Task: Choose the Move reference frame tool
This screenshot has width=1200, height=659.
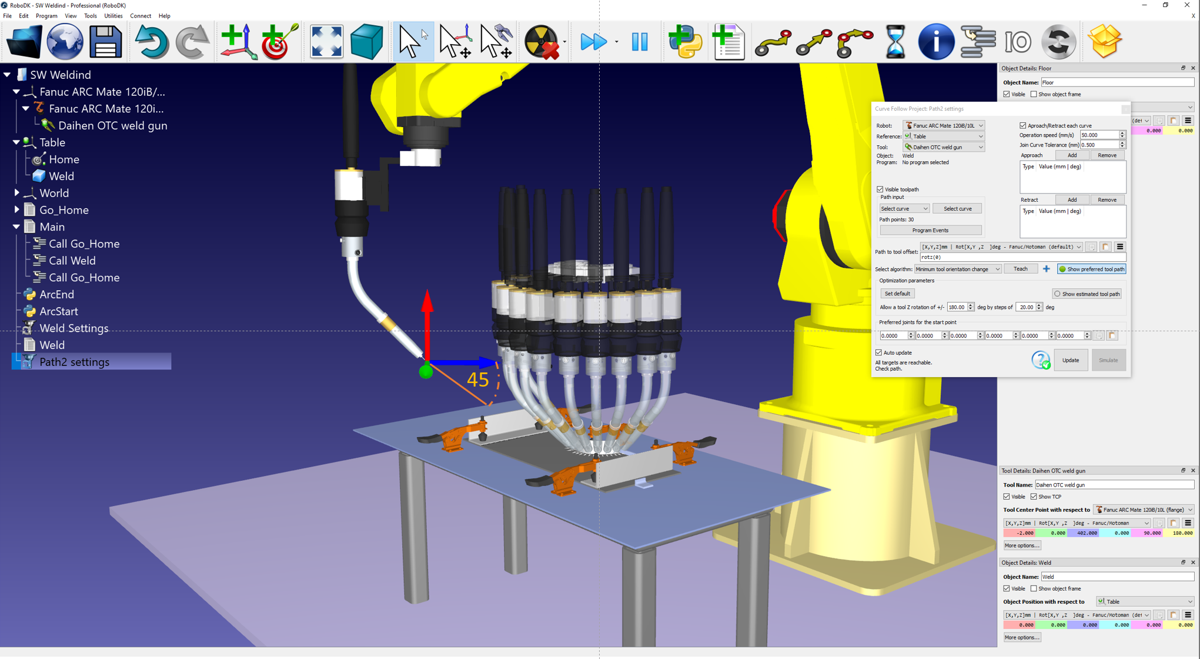Action: [x=455, y=42]
